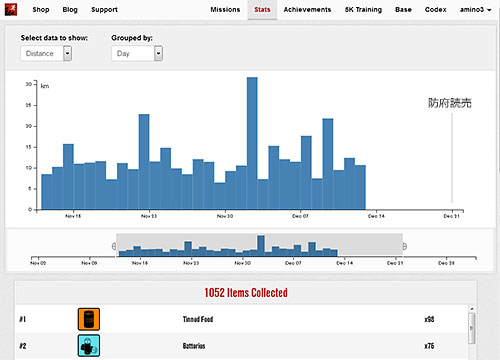500x360 pixels.
Task: Open the Blog page
Action: point(70,10)
